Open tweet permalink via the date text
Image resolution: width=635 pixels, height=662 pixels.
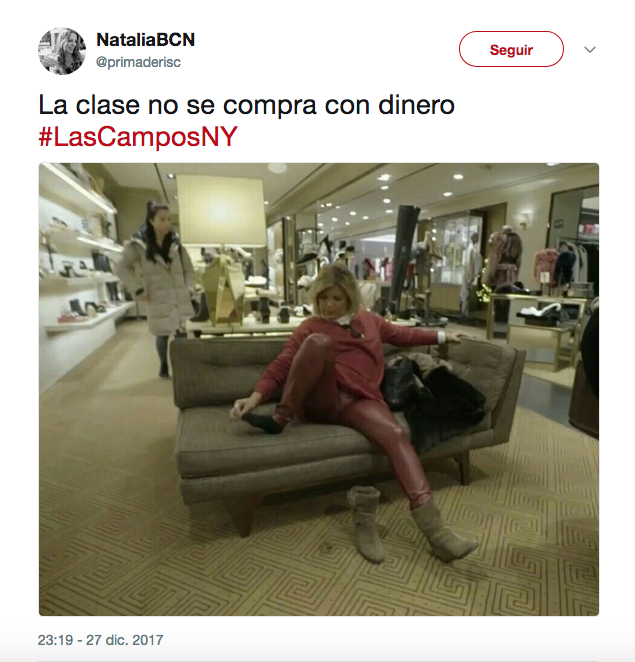[100, 640]
